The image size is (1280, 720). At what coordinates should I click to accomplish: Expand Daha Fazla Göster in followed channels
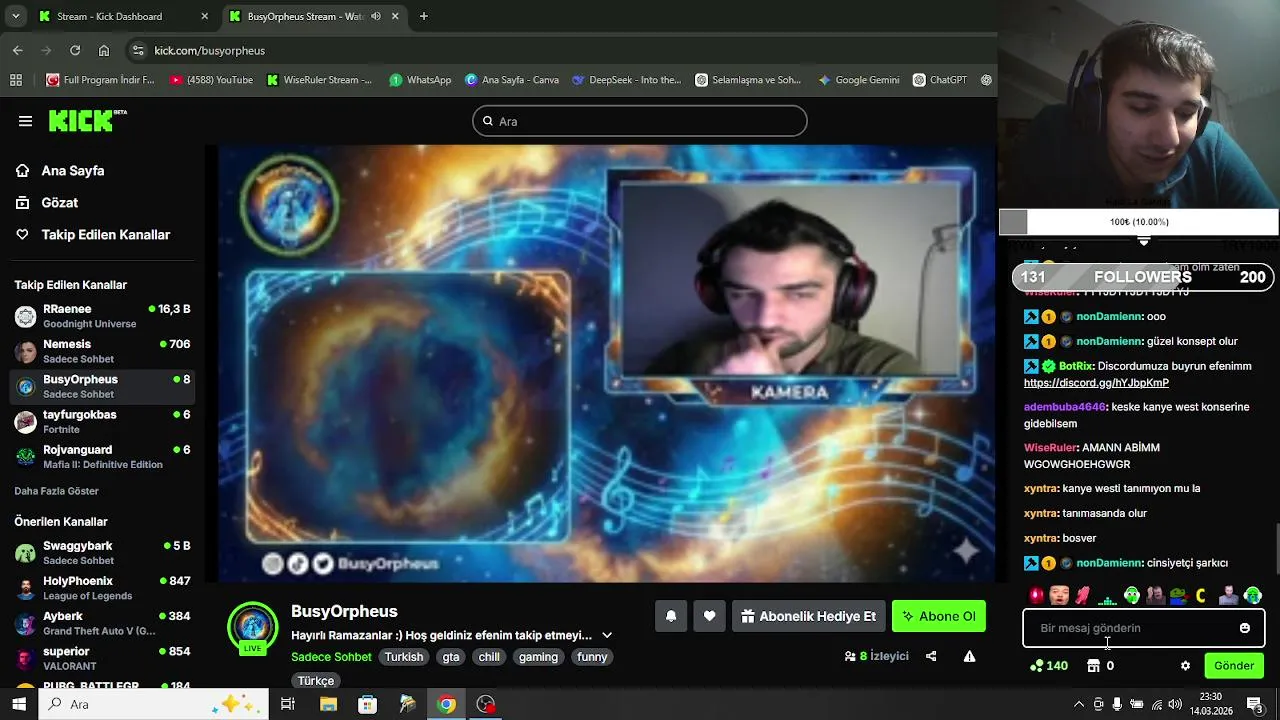56,491
